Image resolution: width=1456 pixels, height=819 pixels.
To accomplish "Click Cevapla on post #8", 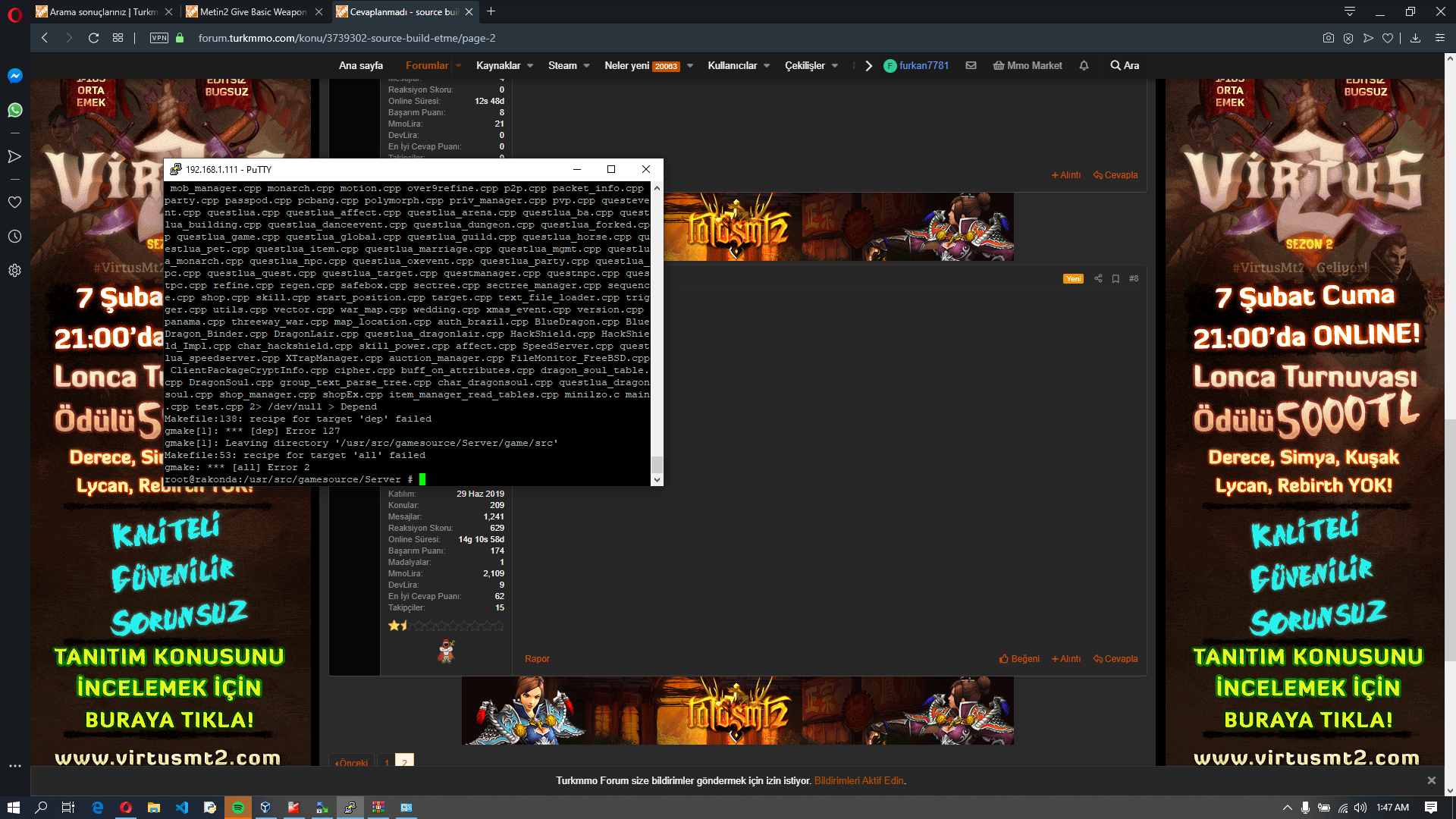I will [x=1116, y=659].
